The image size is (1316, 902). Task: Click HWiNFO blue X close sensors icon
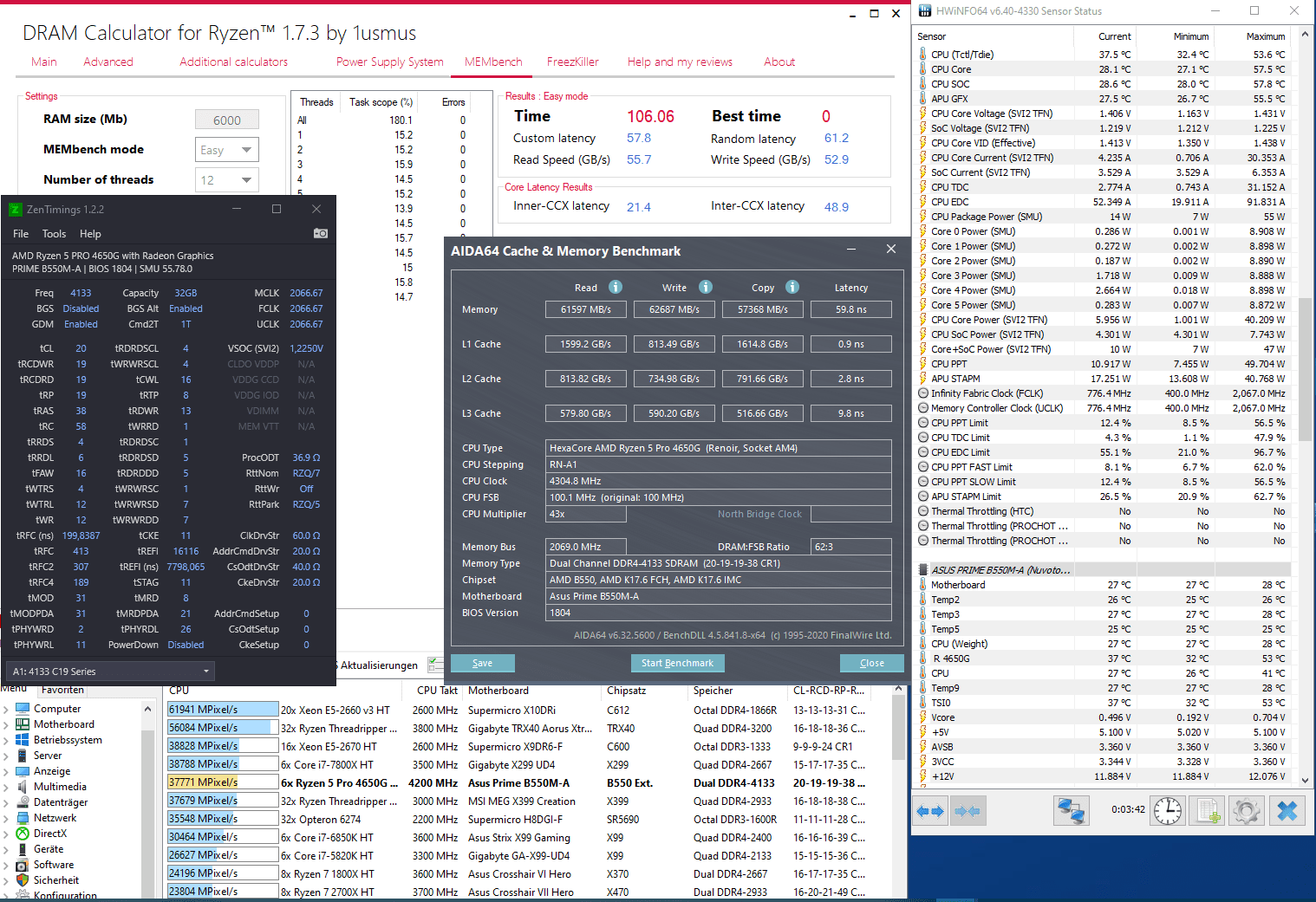tap(1287, 811)
